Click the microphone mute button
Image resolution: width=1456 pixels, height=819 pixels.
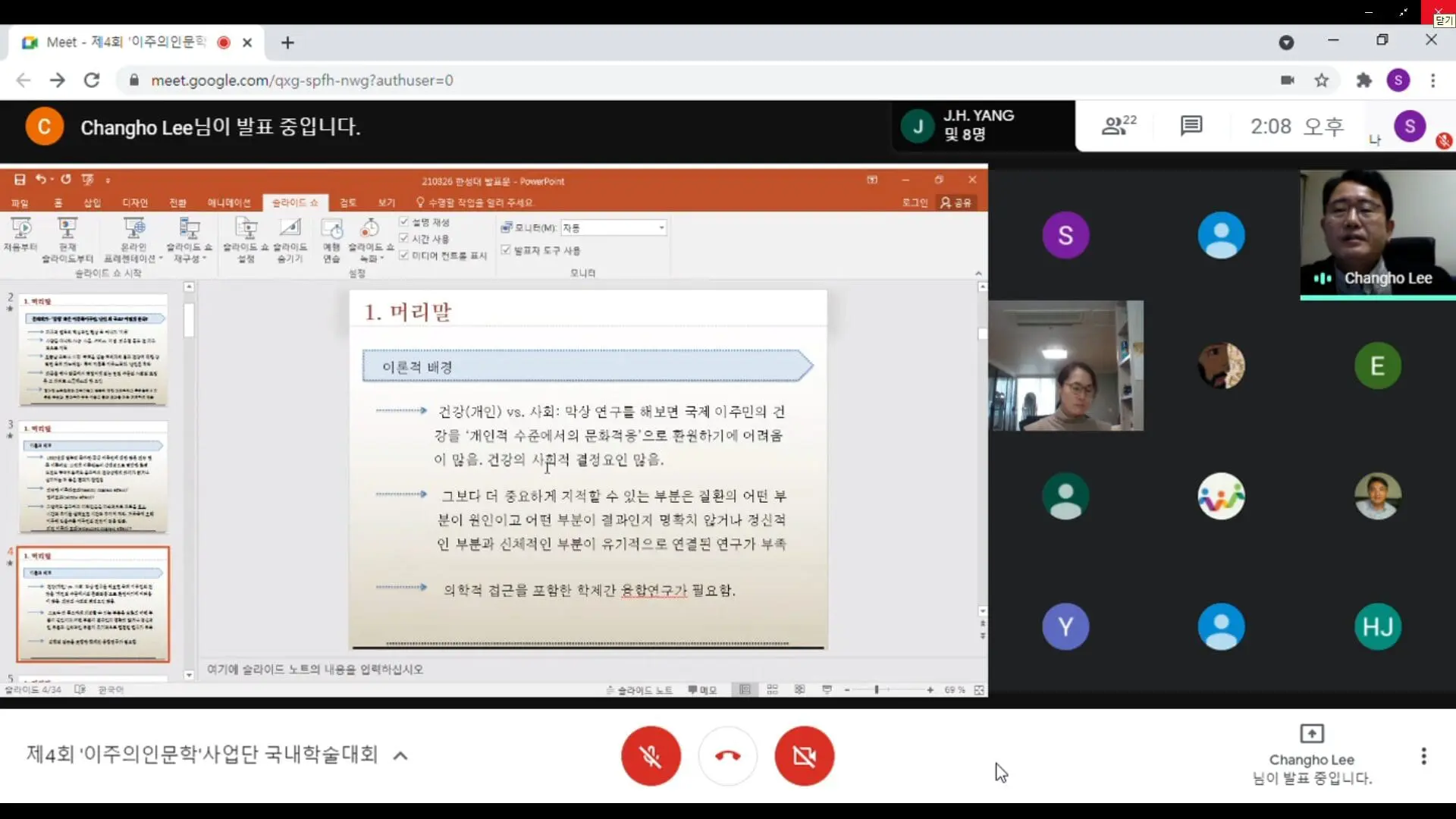(x=651, y=755)
